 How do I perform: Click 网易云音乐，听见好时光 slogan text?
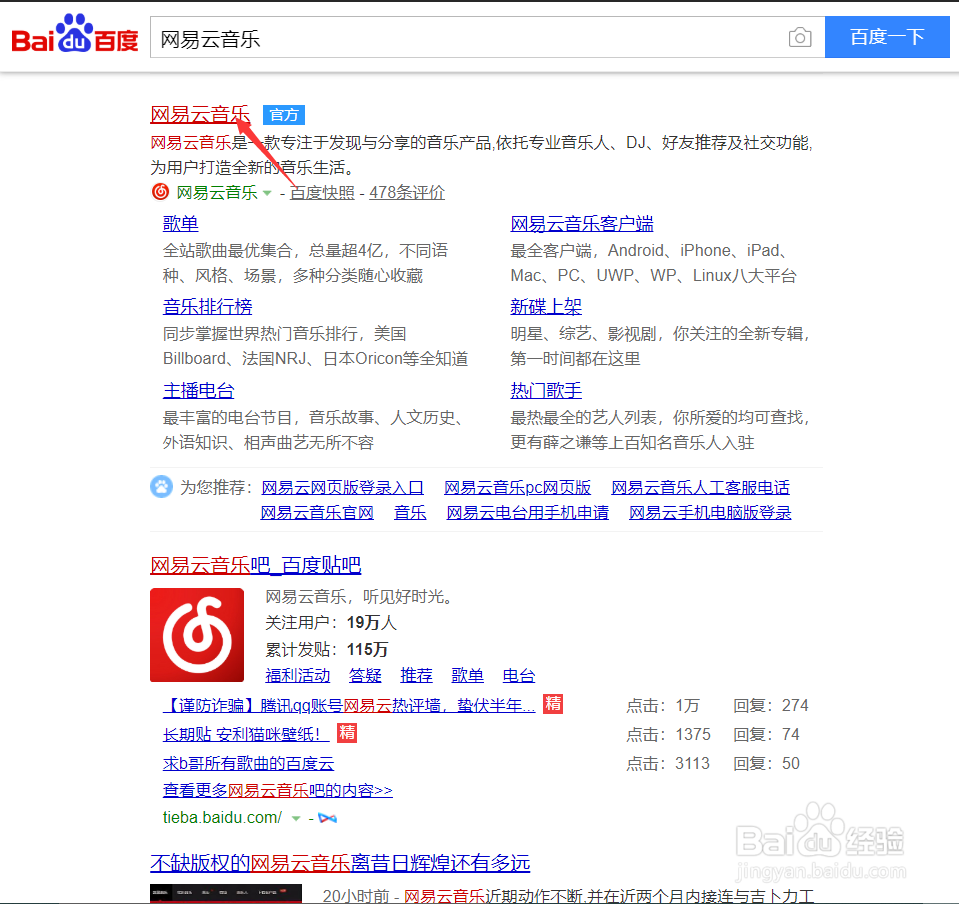pyautogui.click(x=361, y=596)
